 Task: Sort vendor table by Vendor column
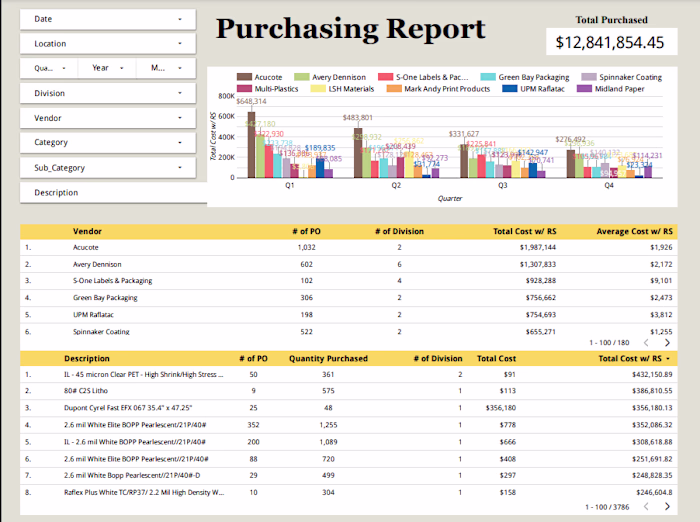pyautogui.click(x=88, y=231)
